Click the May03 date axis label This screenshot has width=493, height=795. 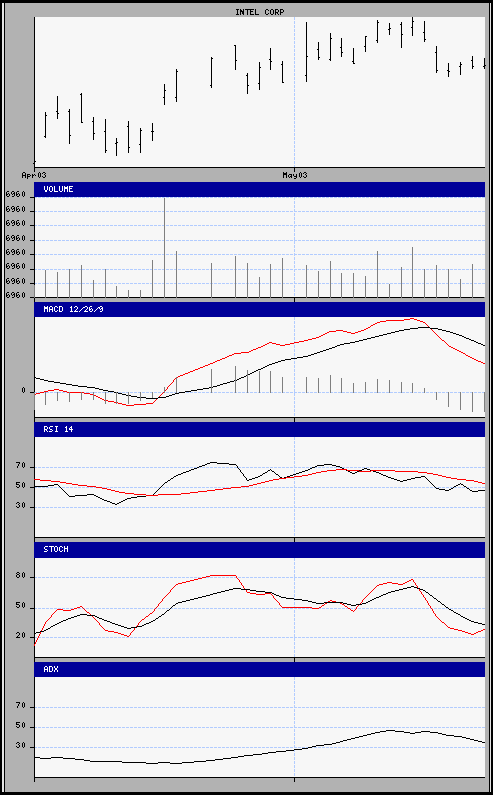coord(295,175)
